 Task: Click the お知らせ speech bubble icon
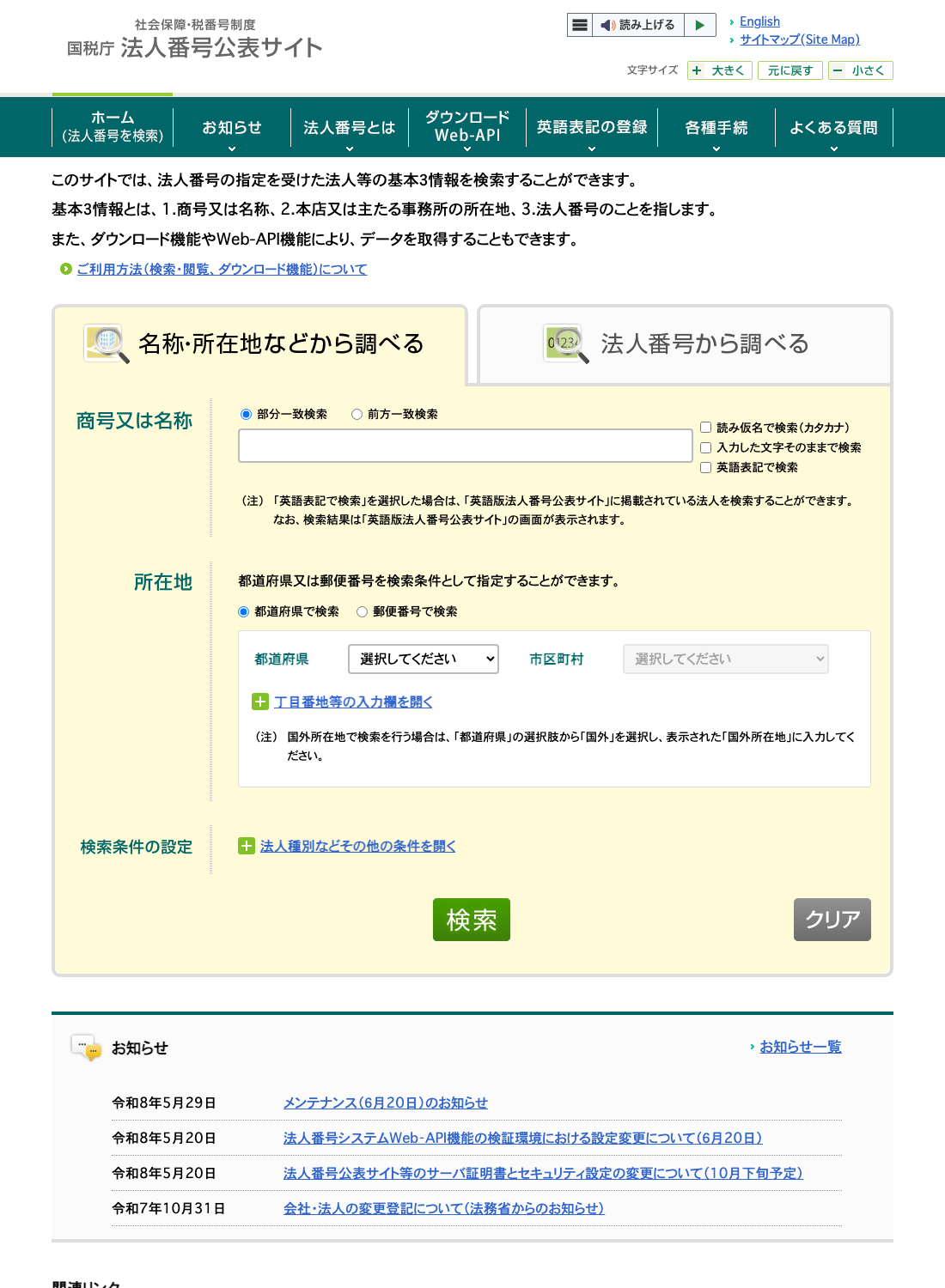[86, 1048]
